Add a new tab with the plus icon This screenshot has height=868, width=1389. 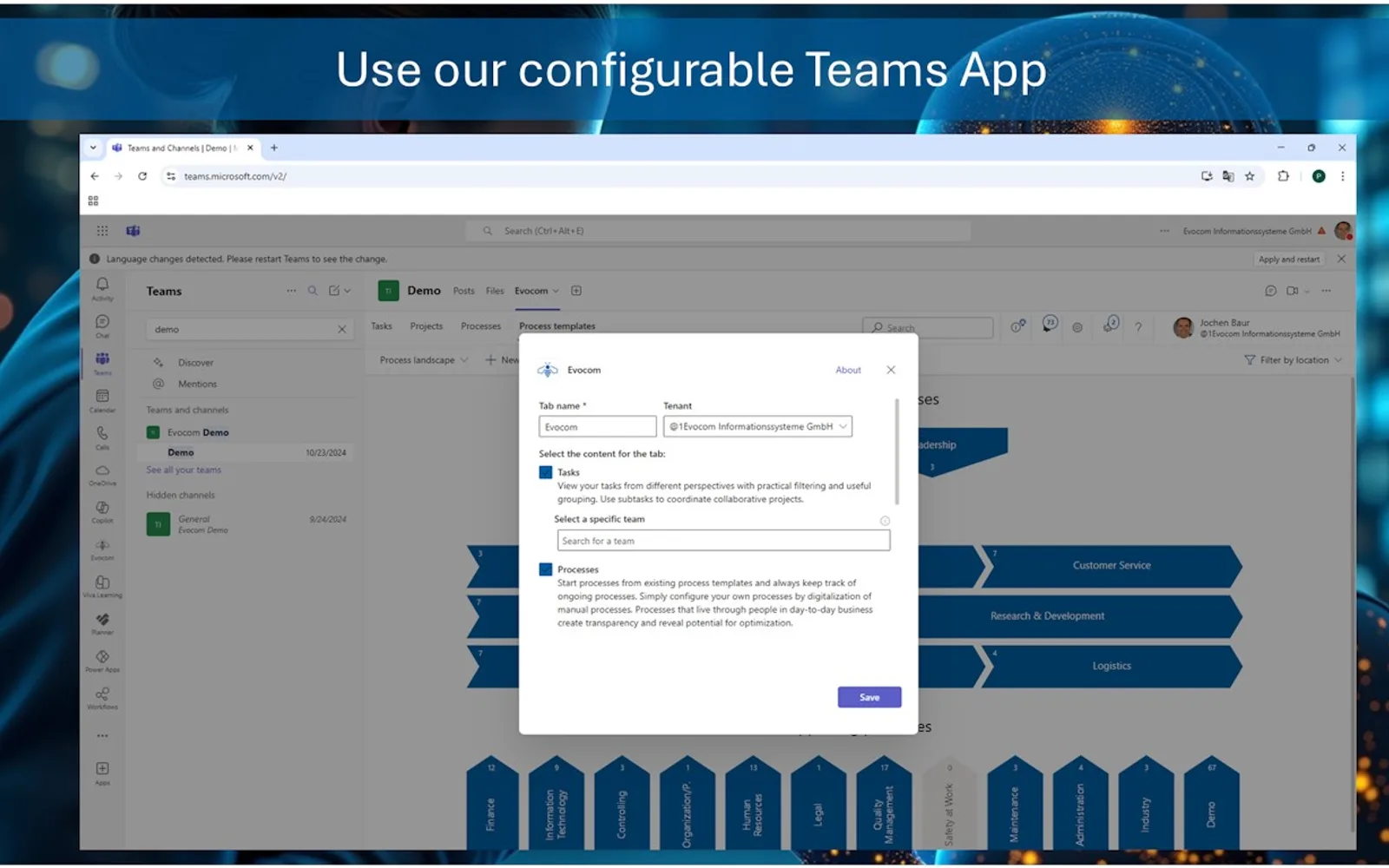coord(576,291)
